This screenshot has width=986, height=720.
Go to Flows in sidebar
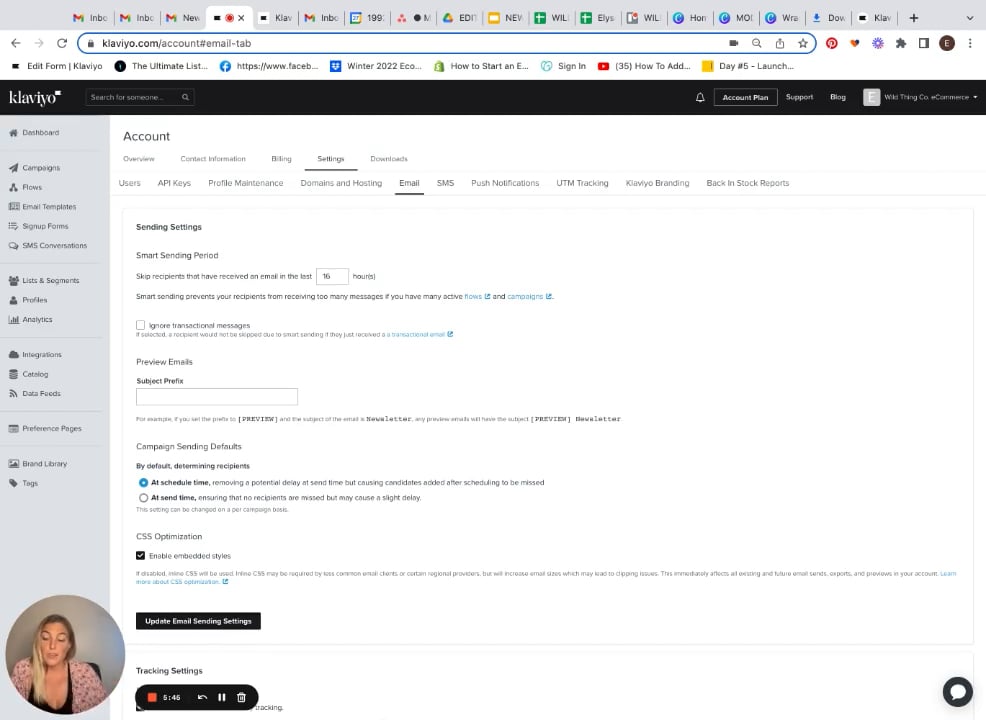tap(25, 187)
